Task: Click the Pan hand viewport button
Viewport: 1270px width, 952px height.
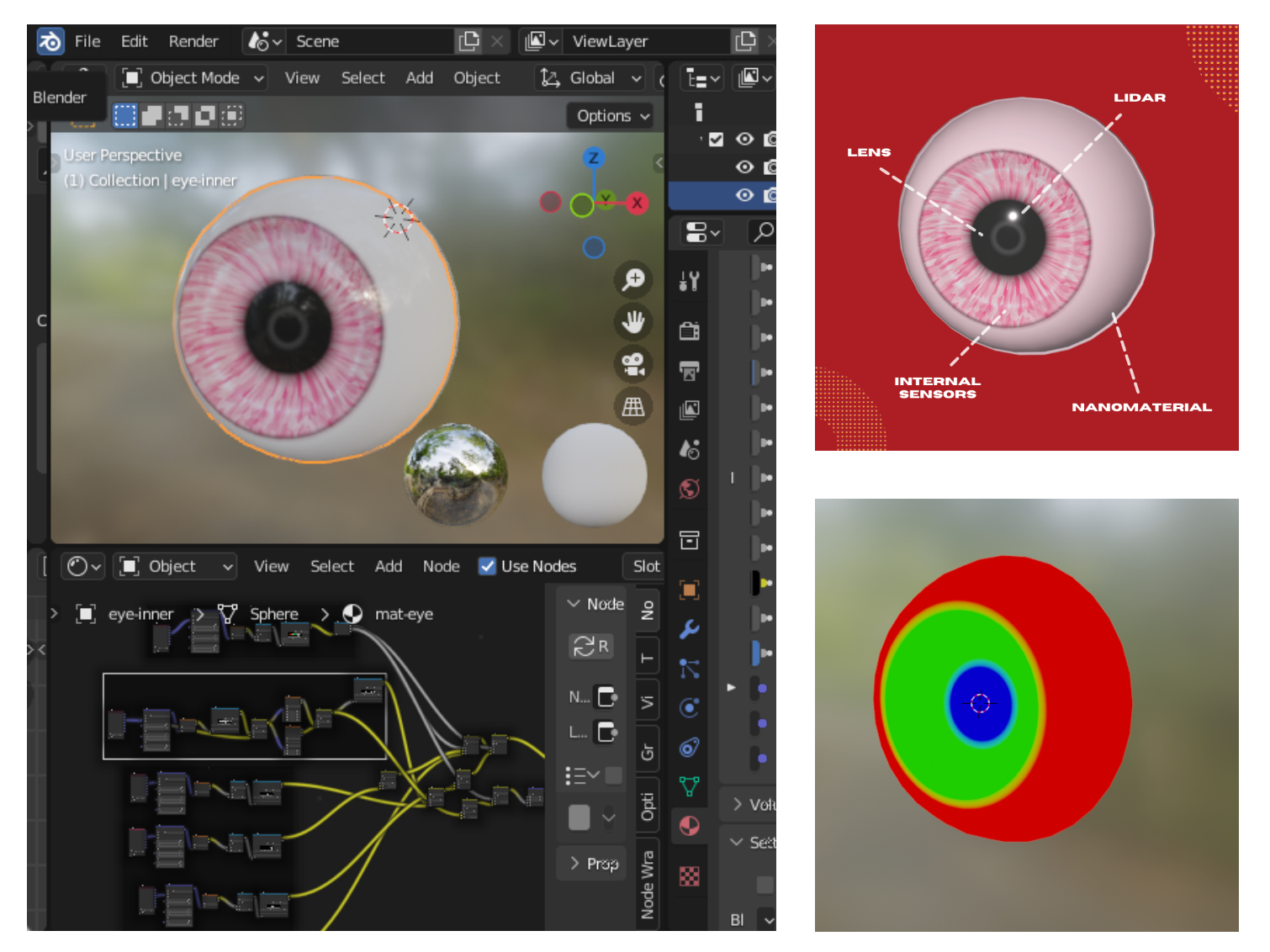Action: click(x=633, y=321)
